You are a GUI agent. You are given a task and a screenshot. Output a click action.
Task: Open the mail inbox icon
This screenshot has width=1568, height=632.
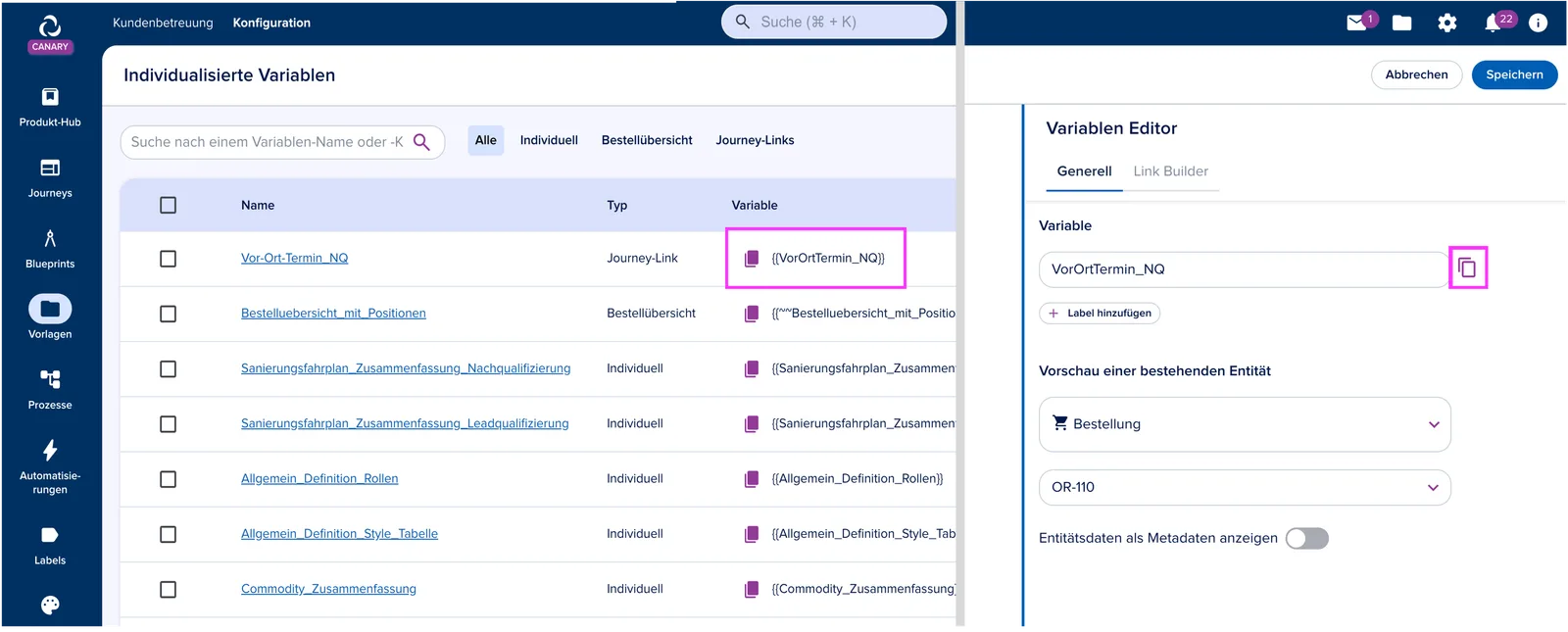1356,23
